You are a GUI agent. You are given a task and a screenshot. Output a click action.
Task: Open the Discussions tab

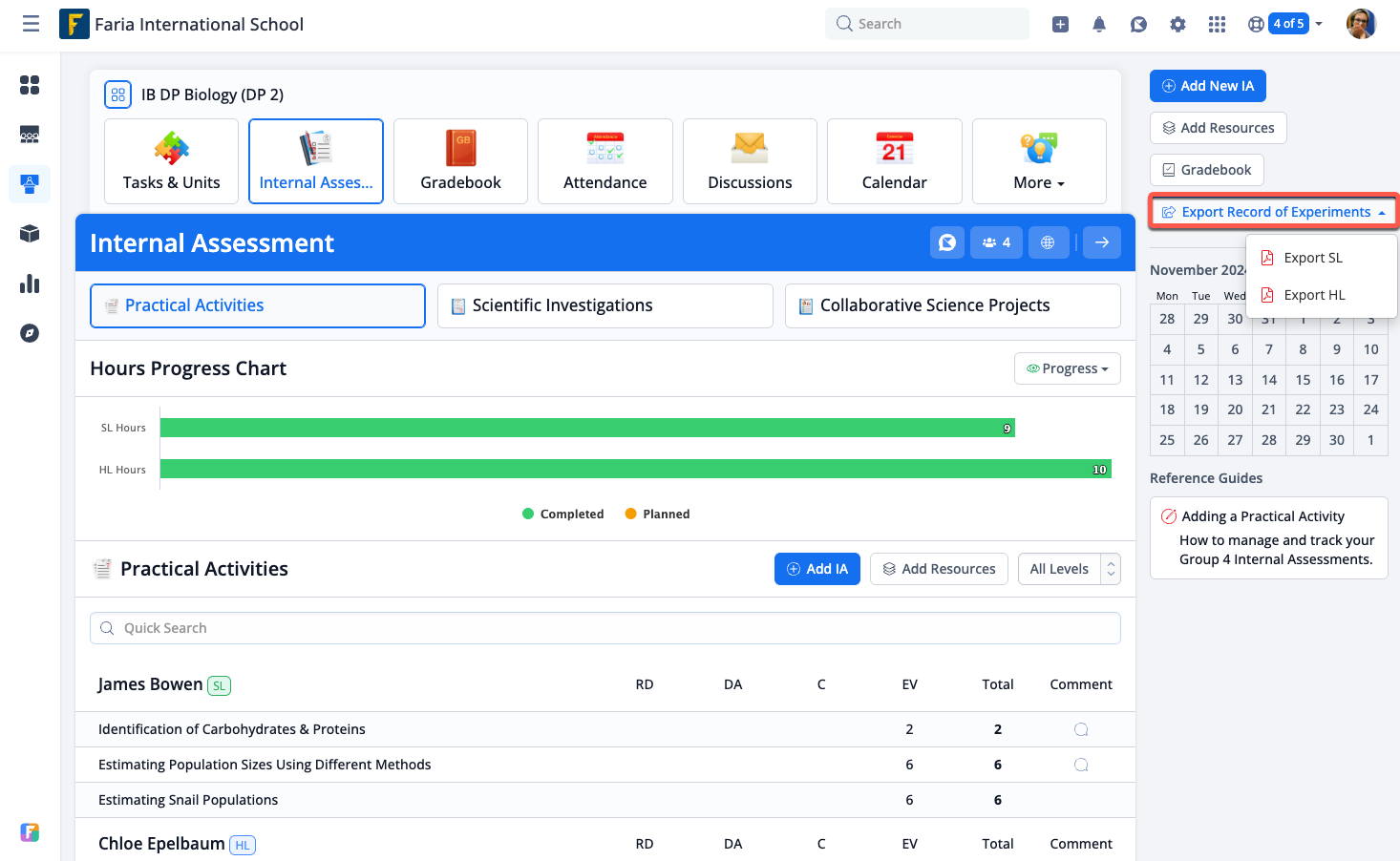(750, 161)
